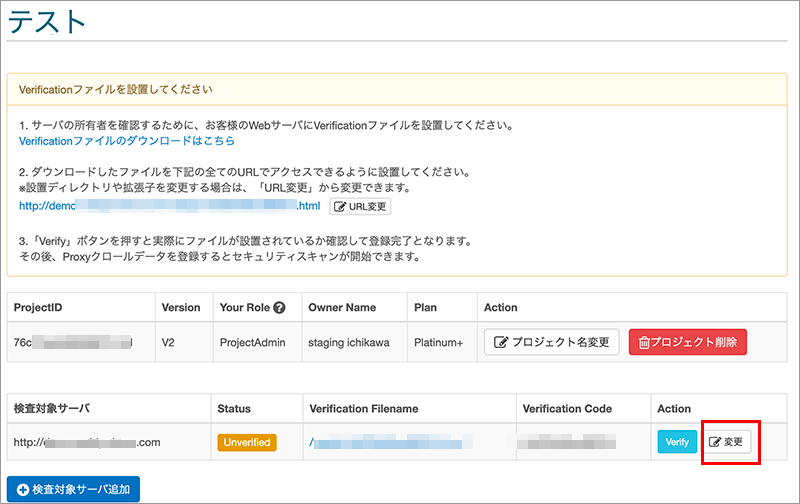Open the http://demo .html verification URL link
Screen dimensions: 800x504
170,206
